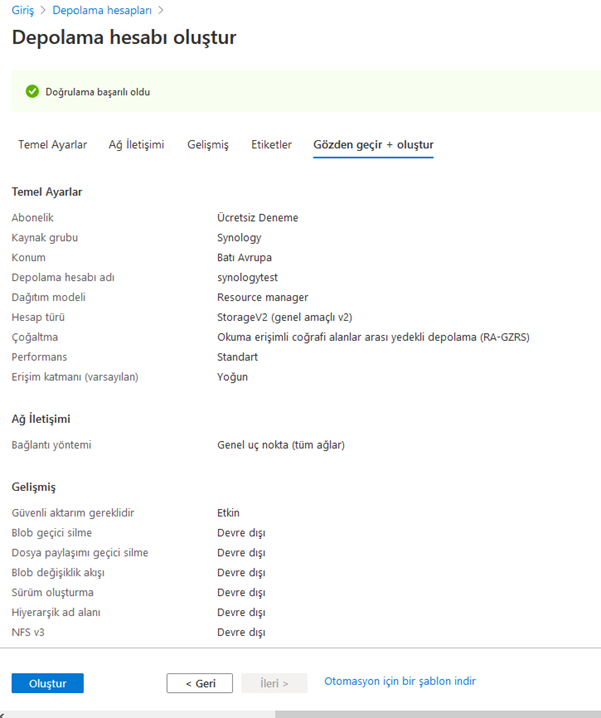Go to the Giriş breadcrumb link
Image resolution: width=601 pixels, height=718 pixels.
coord(22,10)
